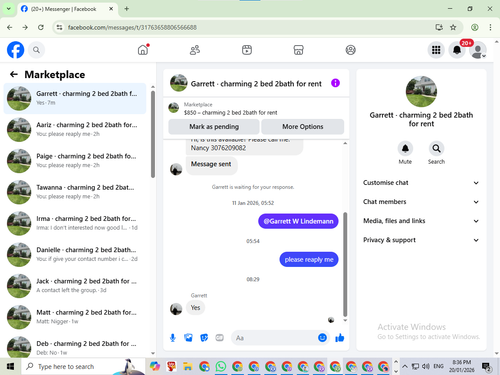
Task: Open the tab search dropdown arrow
Action: click(8, 9)
